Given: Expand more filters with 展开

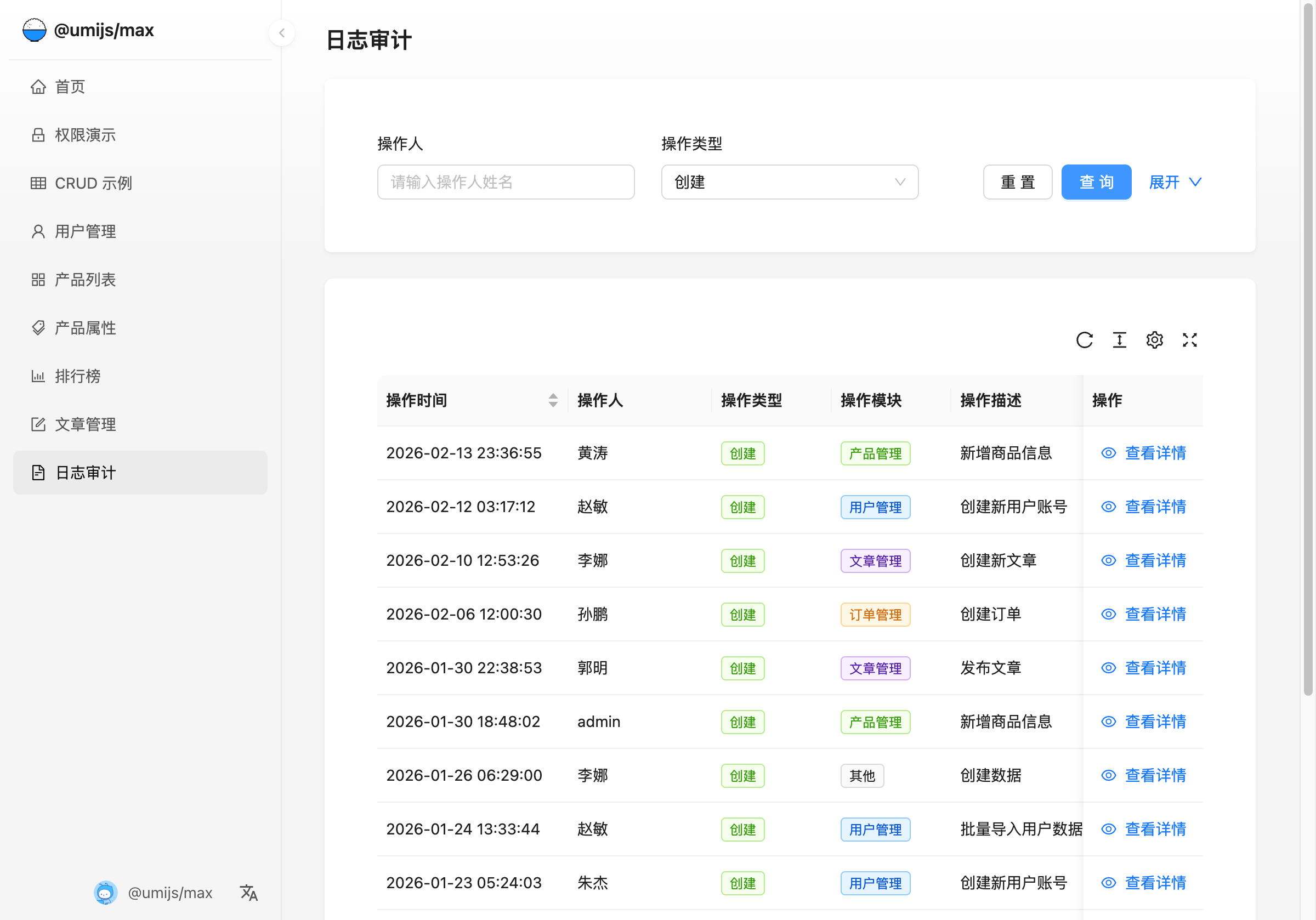Looking at the screenshot, I should pyautogui.click(x=1175, y=182).
